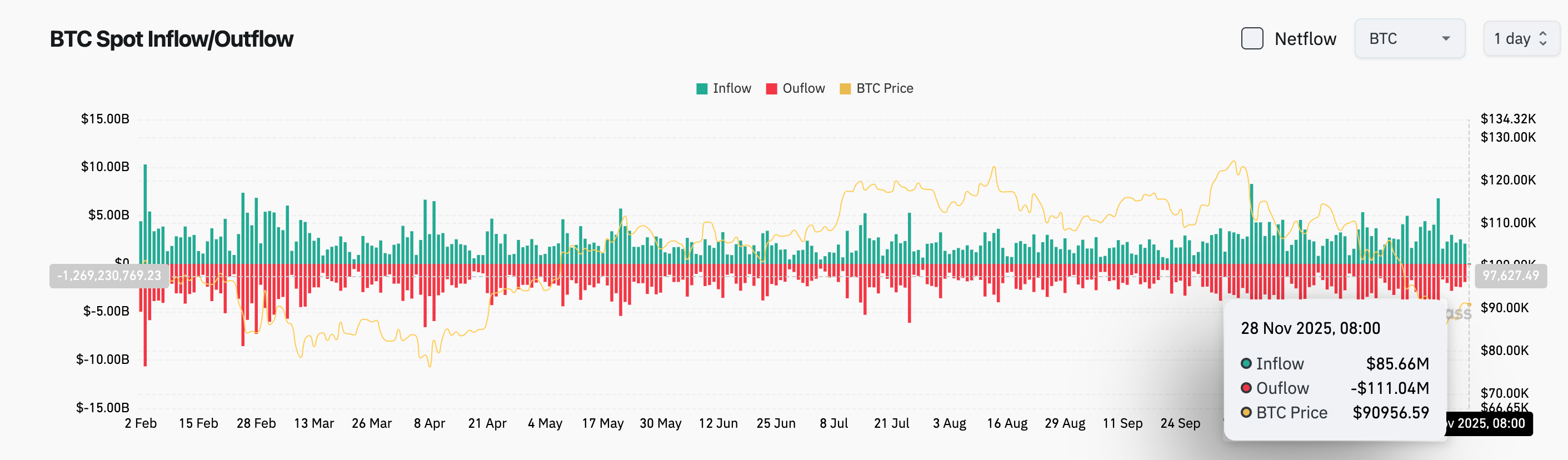
Task: Open the 1 day interval selector
Action: coord(1519,38)
